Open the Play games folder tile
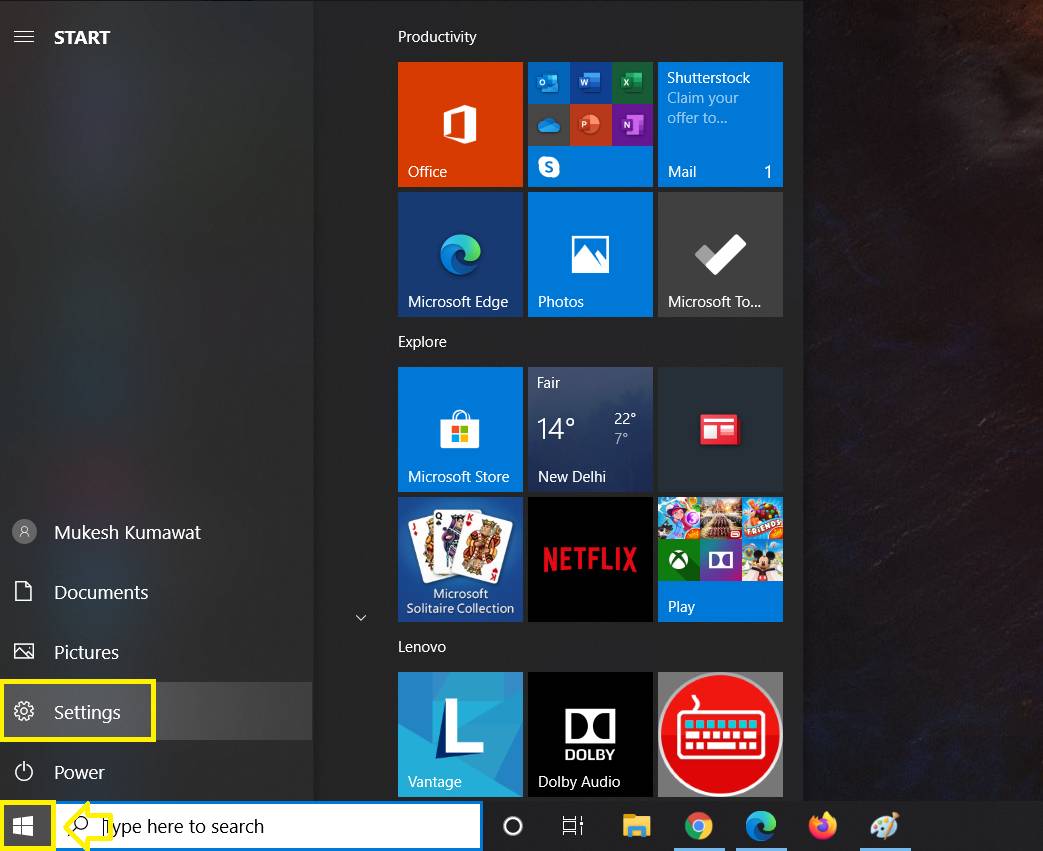The width and height of the screenshot is (1043, 851). pyautogui.click(x=720, y=559)
